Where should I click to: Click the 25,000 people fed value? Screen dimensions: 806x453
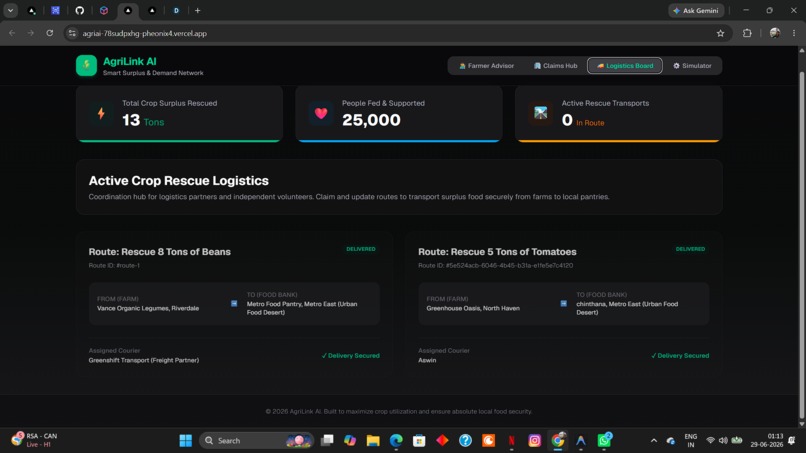click(371, 120)
